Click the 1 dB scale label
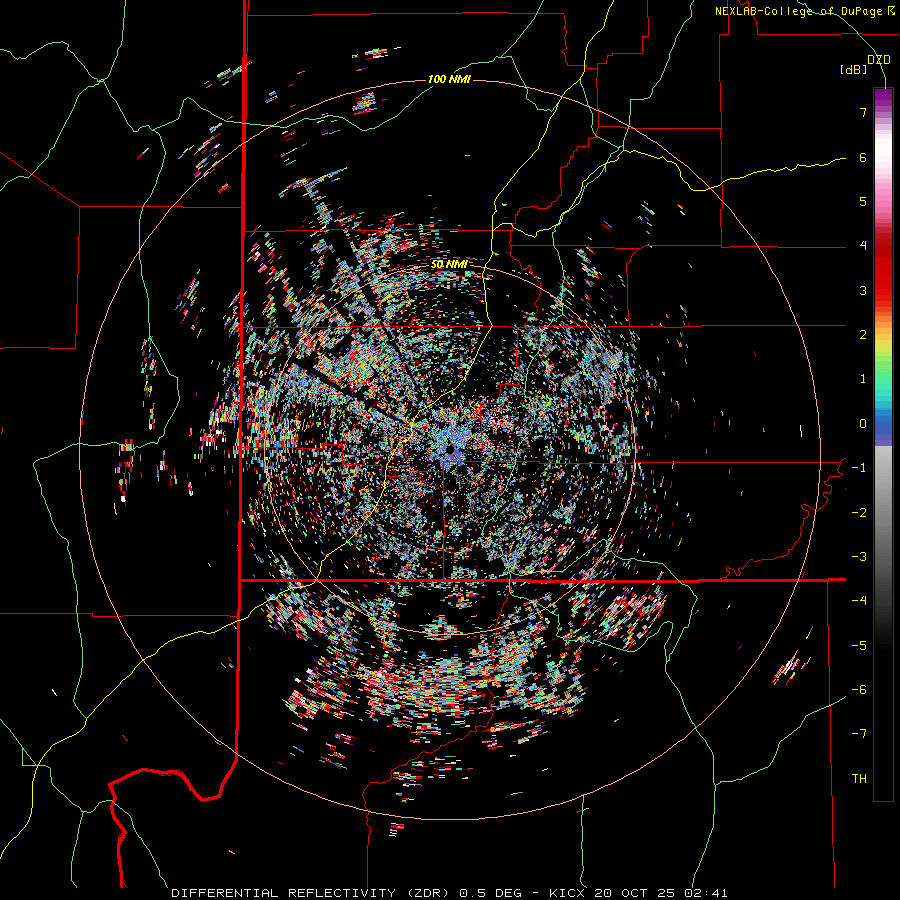Screen dimensions: 900x900 pos(863,379)
